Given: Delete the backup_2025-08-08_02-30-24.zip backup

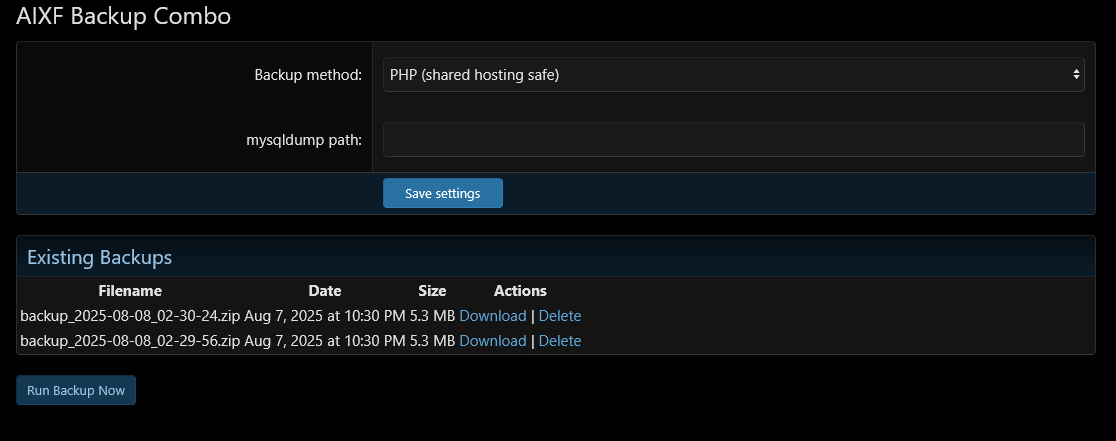Looking at the screenshot, I should (560, 316).
